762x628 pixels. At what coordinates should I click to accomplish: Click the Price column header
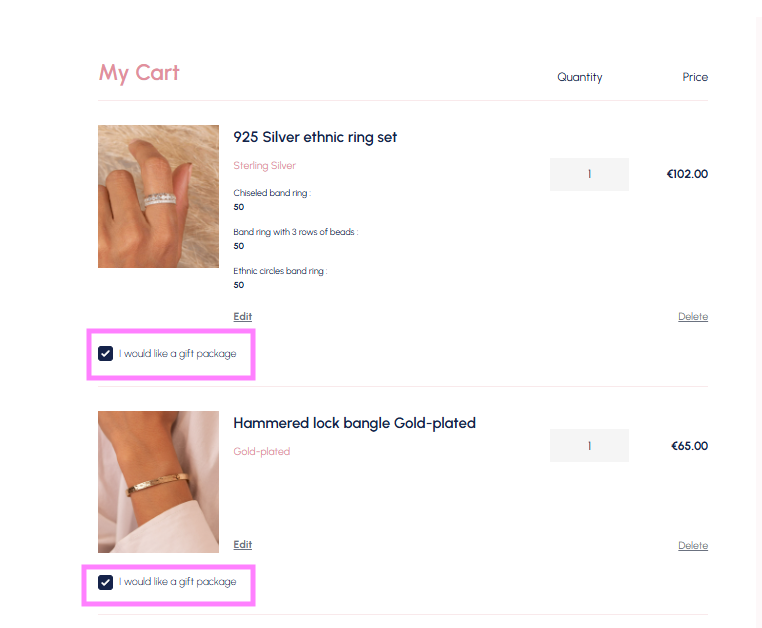(695, 77)
